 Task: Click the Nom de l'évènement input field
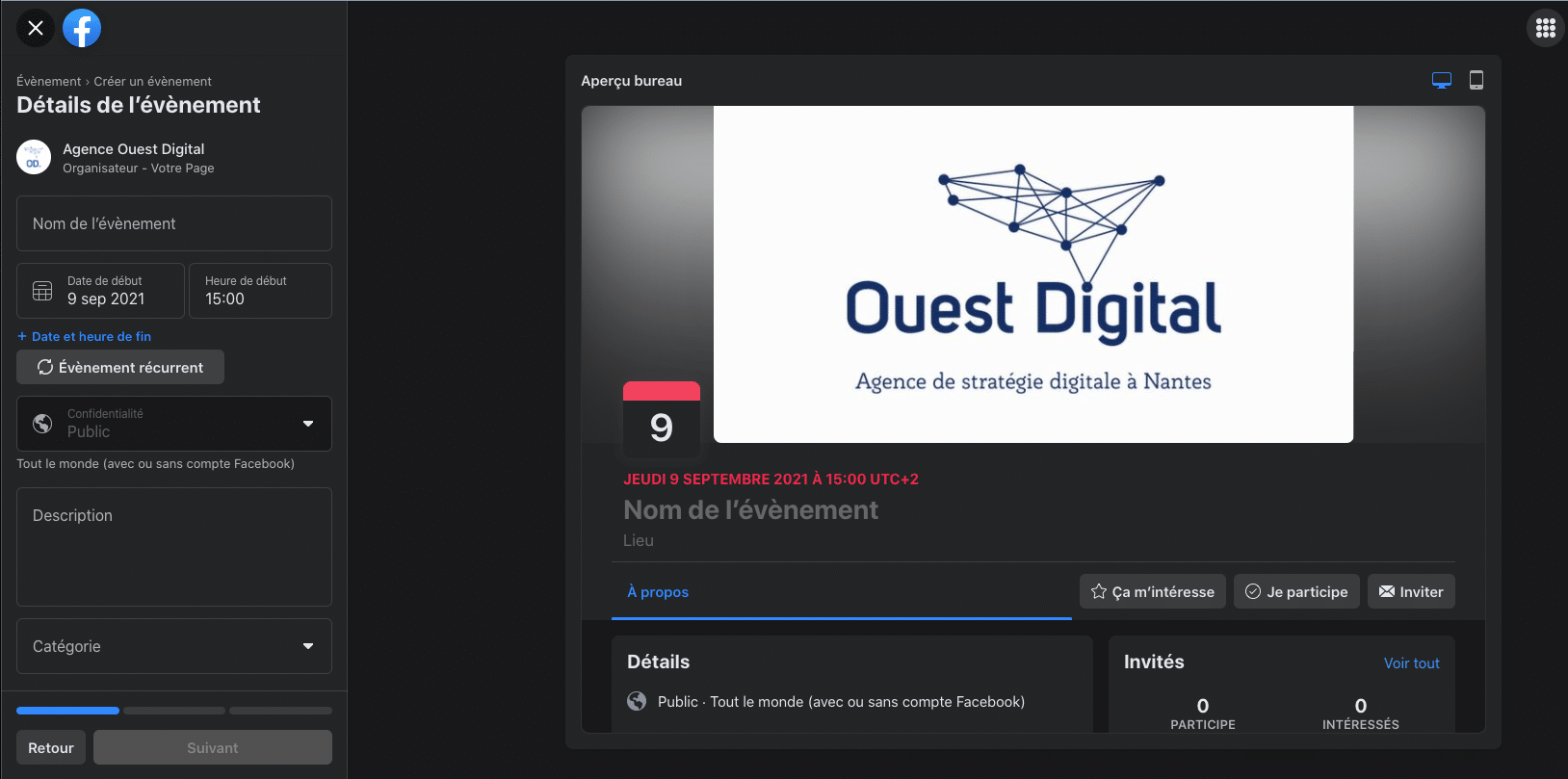174,223
